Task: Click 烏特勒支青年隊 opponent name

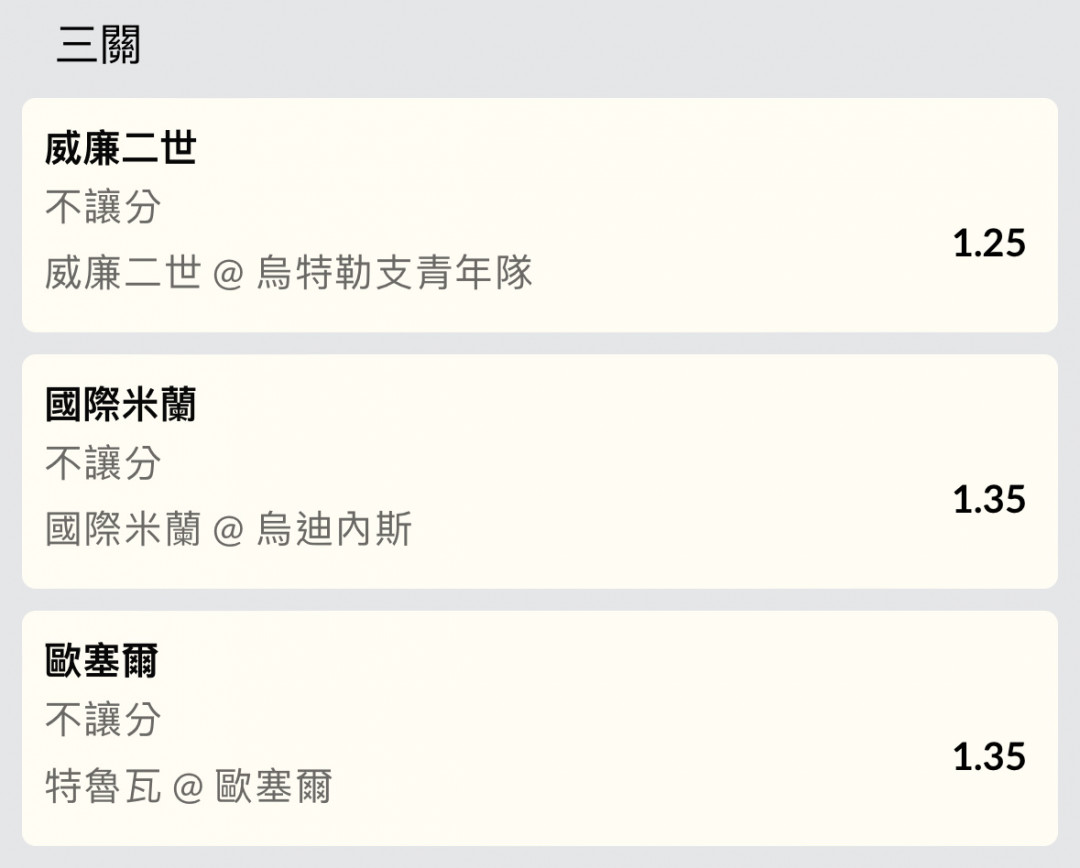Action: (x=395, y=273)
